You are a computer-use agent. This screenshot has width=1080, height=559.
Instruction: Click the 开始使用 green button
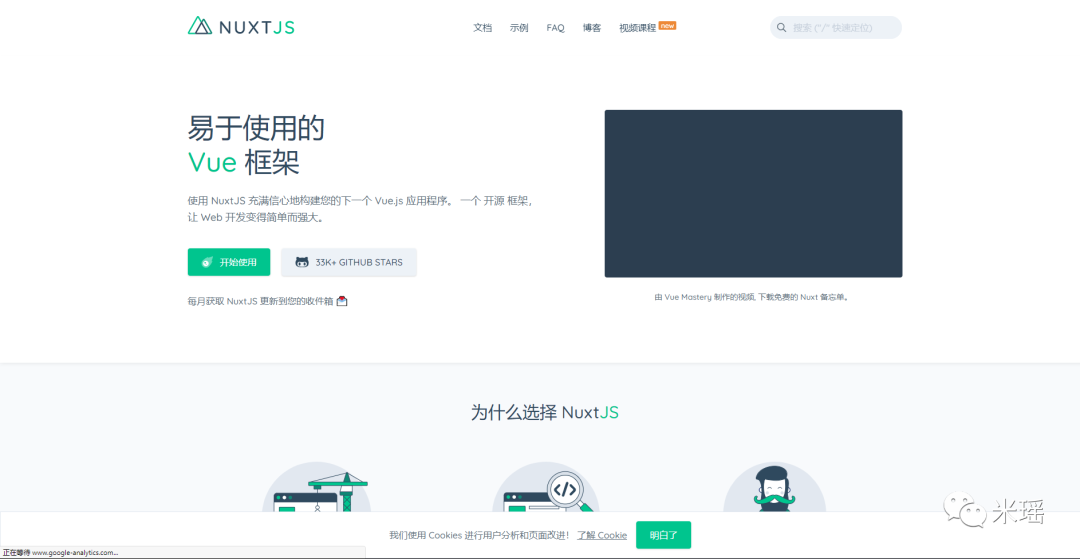(x=229, y=262)
